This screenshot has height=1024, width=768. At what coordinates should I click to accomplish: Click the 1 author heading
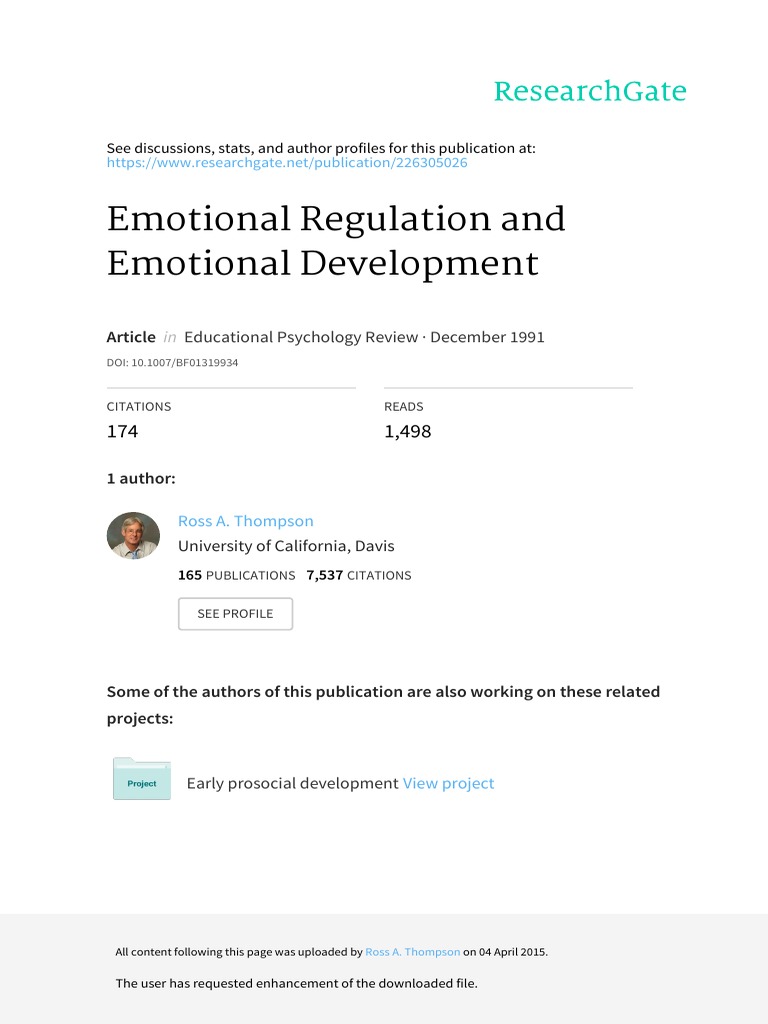click(x=141, y=479)
